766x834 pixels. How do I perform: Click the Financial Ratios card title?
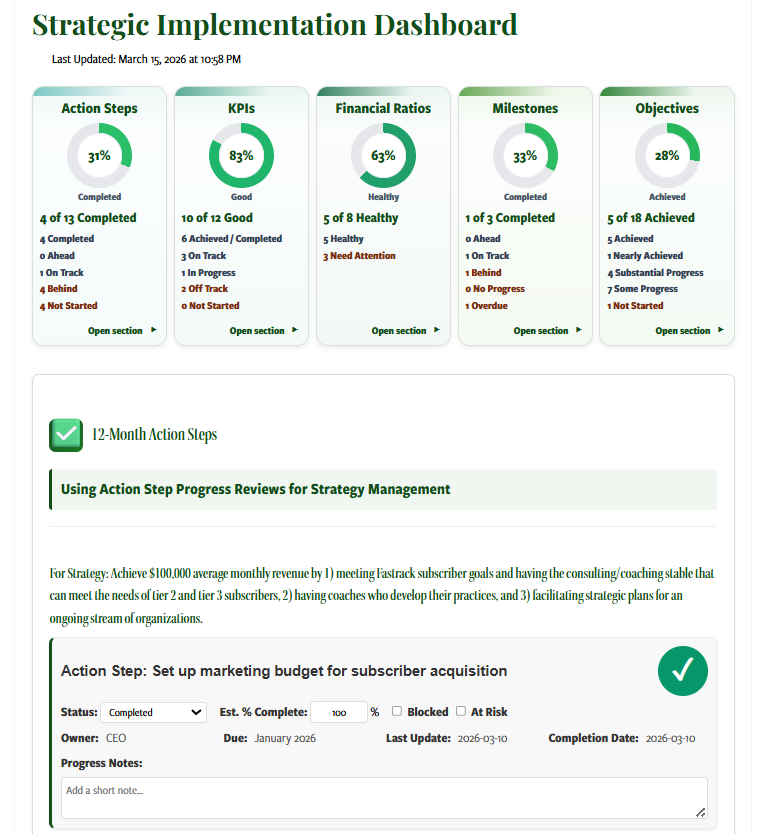tap(383, 109)
